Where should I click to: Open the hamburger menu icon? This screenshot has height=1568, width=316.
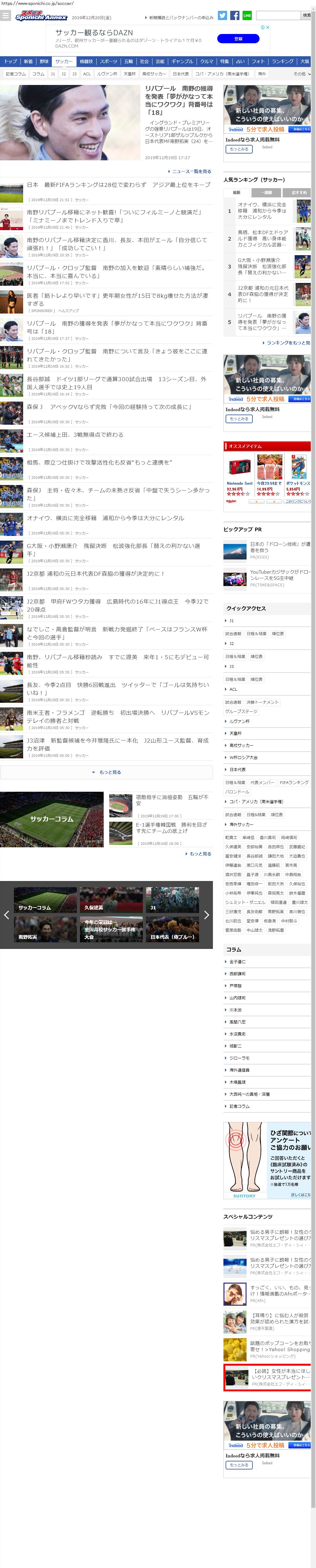click(6, 16)
